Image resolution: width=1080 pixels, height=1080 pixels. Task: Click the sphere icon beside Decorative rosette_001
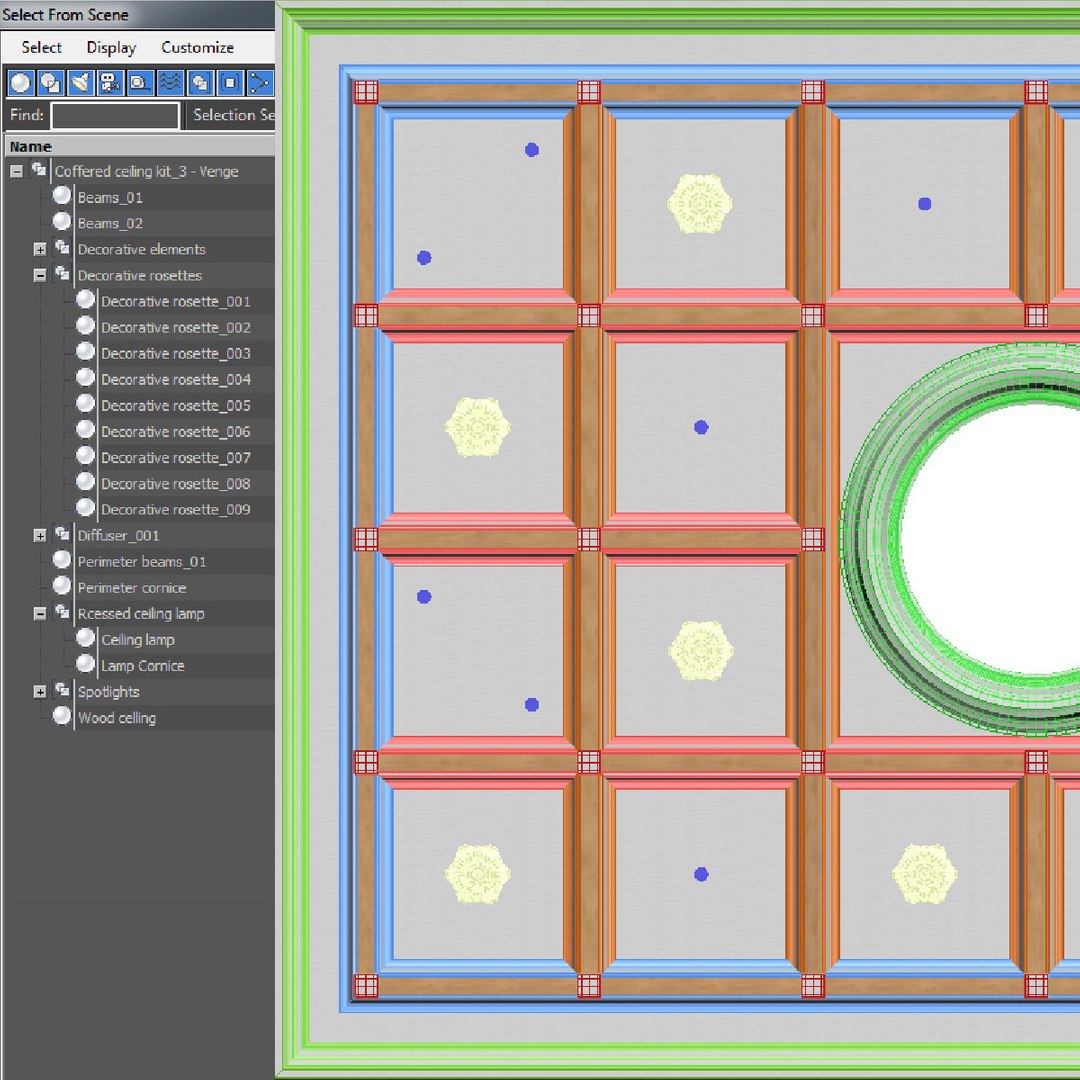(x=85, y=300)
